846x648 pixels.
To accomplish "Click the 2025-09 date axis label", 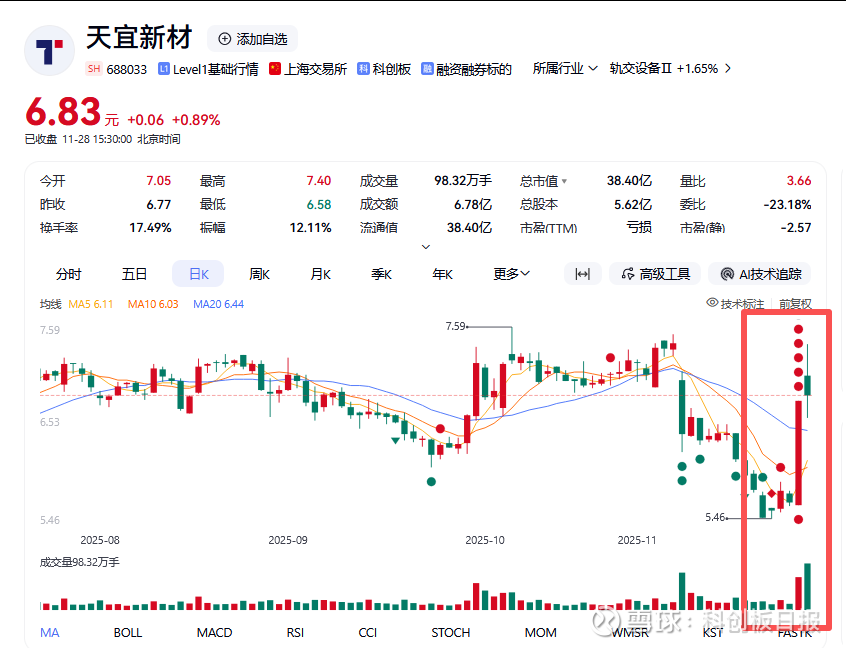I will pyautogui.click(x=288, y=540).
